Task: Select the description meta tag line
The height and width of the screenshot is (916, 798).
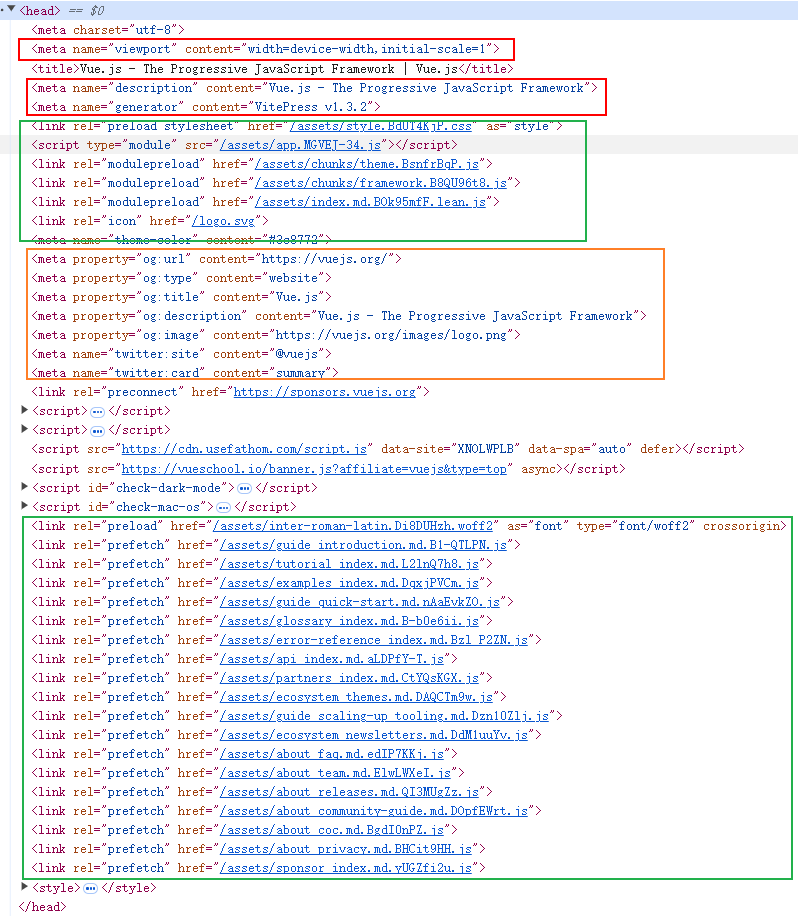Action: (314, 88)
